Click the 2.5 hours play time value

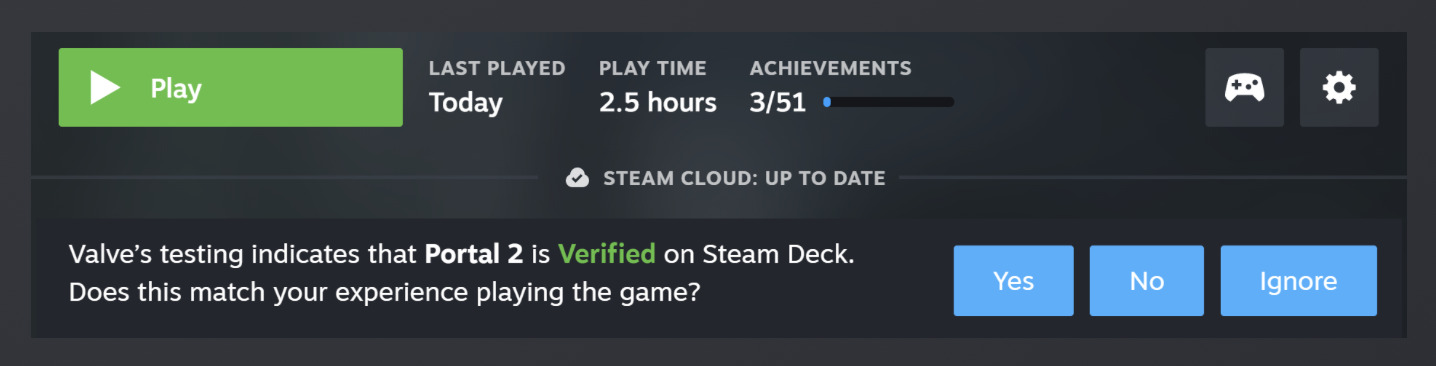658,102
